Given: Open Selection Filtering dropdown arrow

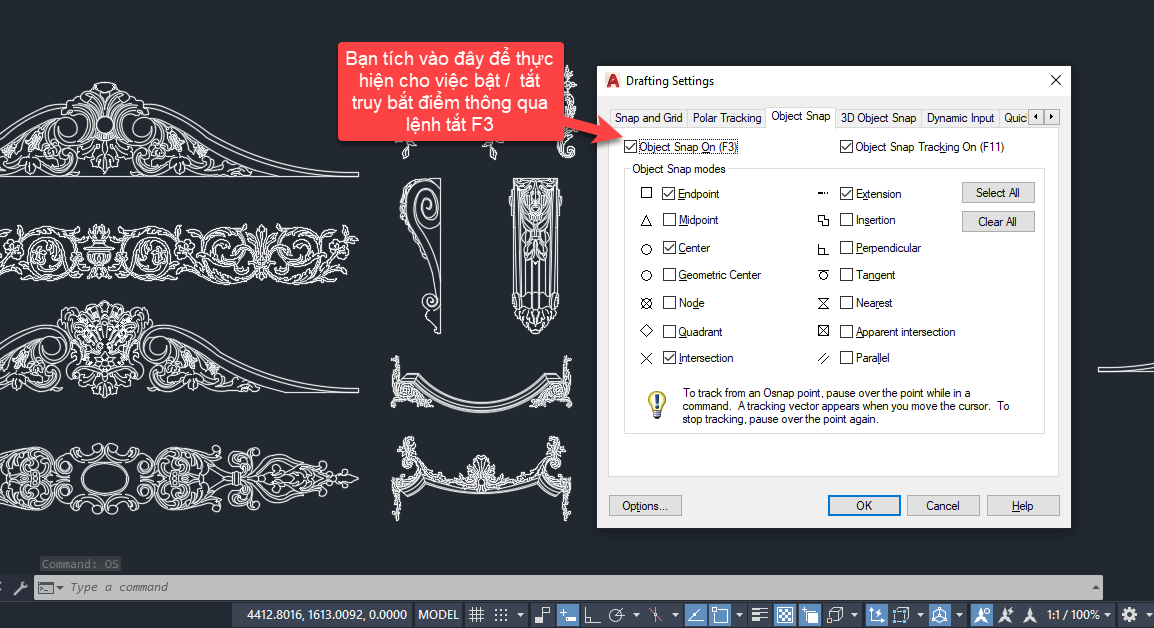Looking at the screenshot, I should tap(920, 615).
